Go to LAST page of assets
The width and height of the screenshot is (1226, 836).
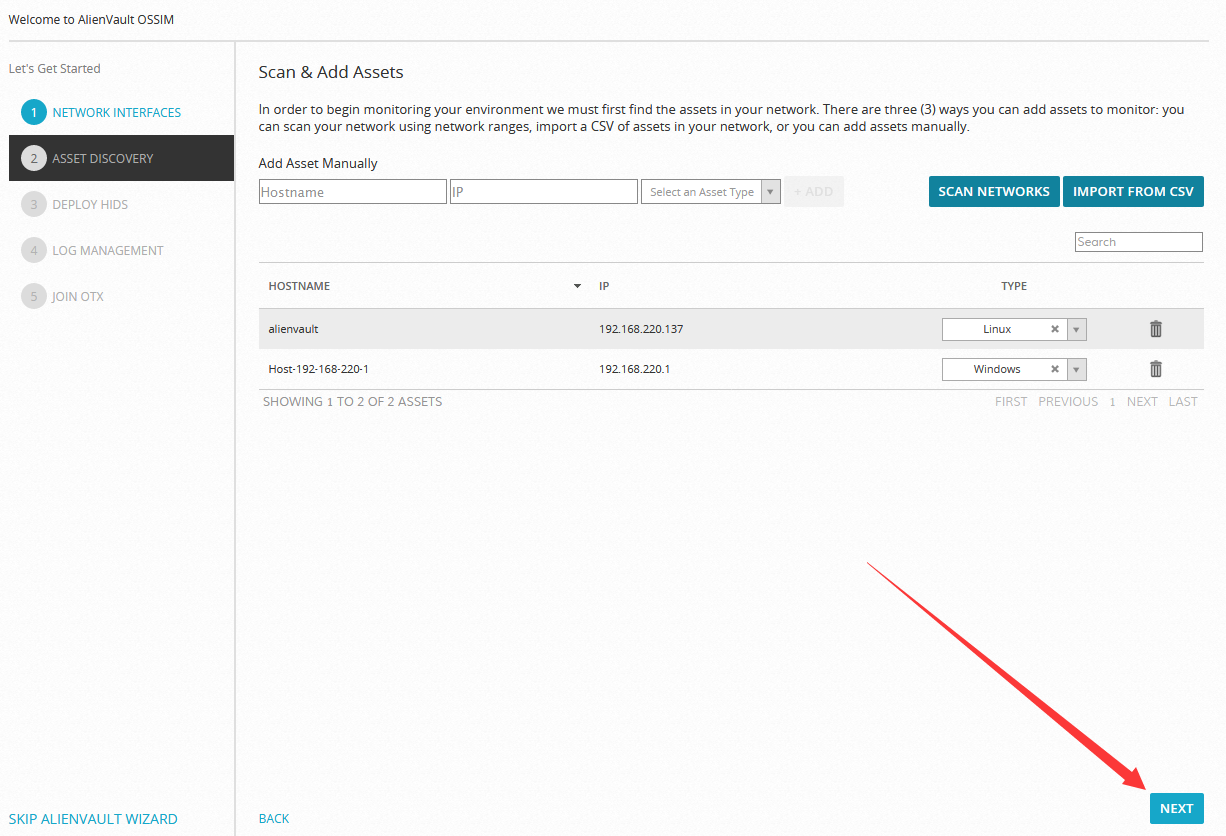click(x=1183, y=401)
